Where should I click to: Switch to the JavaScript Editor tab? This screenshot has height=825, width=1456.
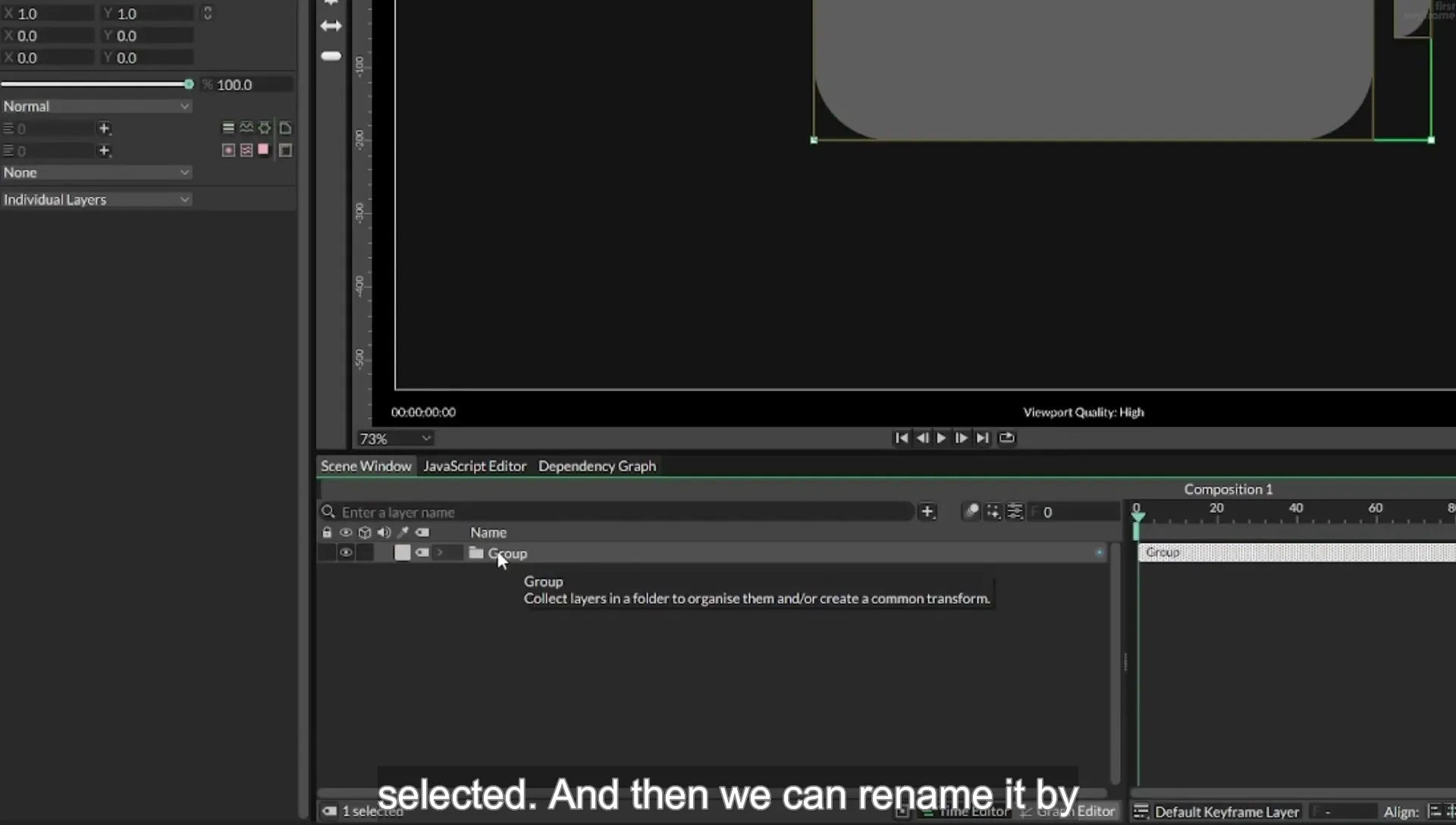point(475,466)
